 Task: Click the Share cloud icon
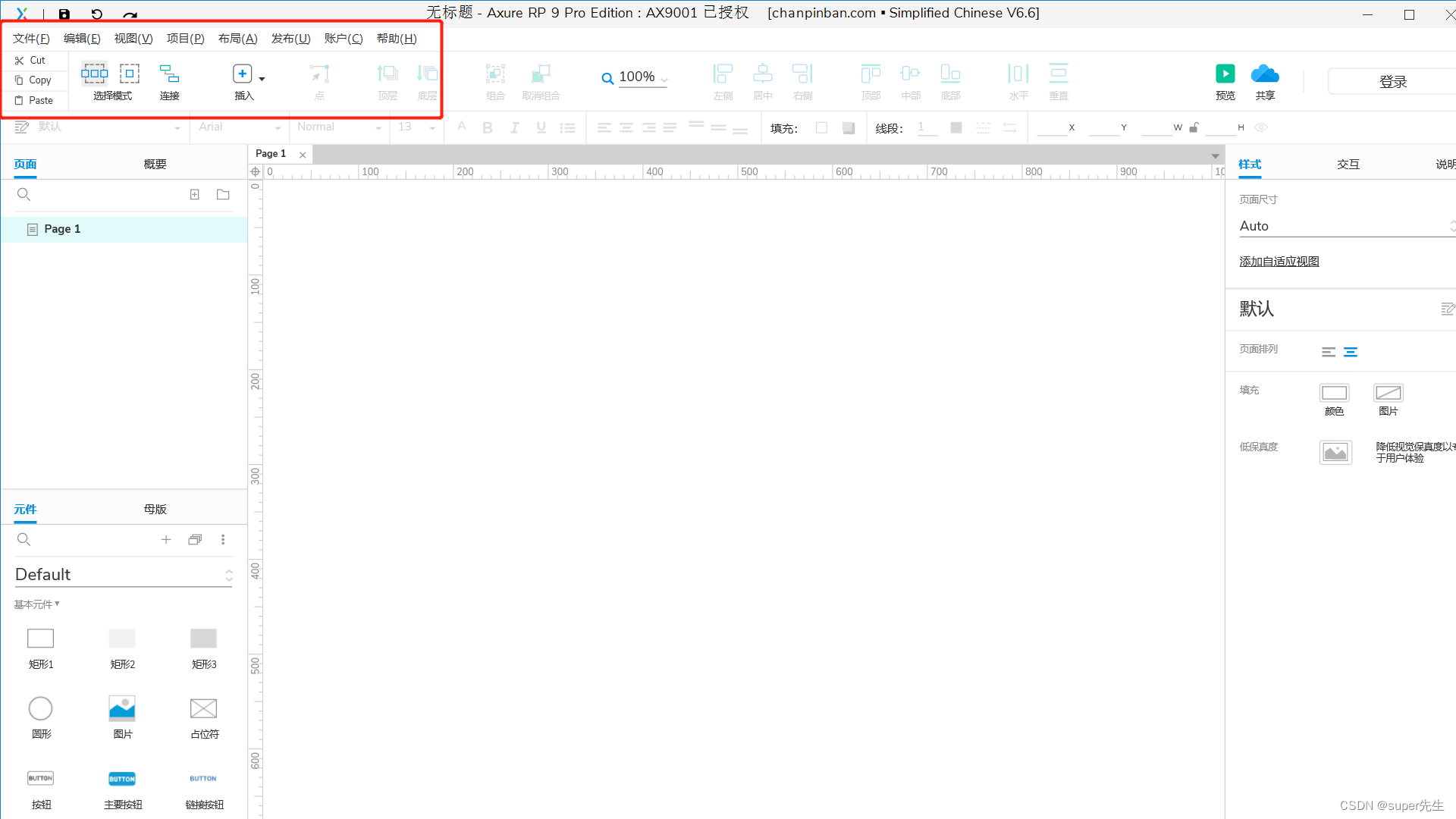(1264, 74)
